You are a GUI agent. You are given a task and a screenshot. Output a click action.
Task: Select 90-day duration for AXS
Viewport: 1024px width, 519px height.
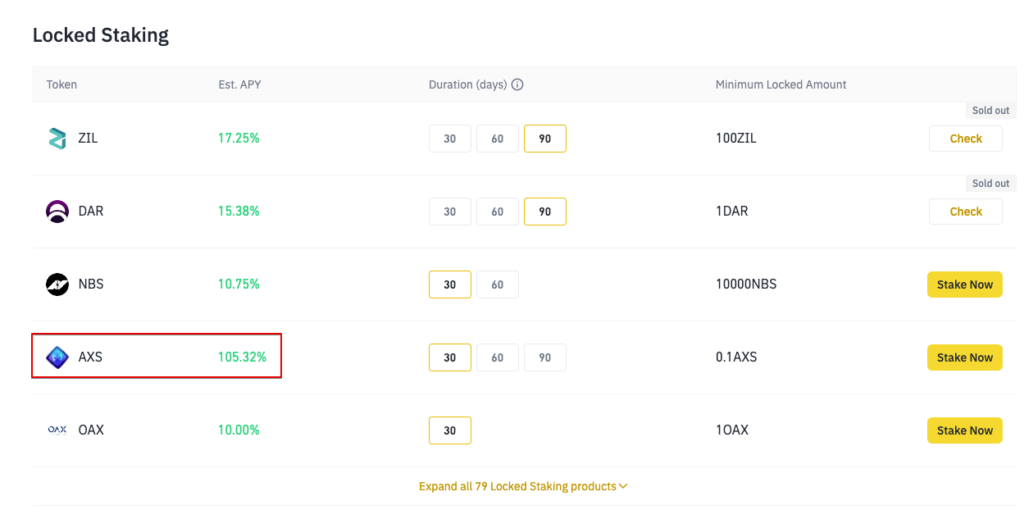click(x=545, y=358)
